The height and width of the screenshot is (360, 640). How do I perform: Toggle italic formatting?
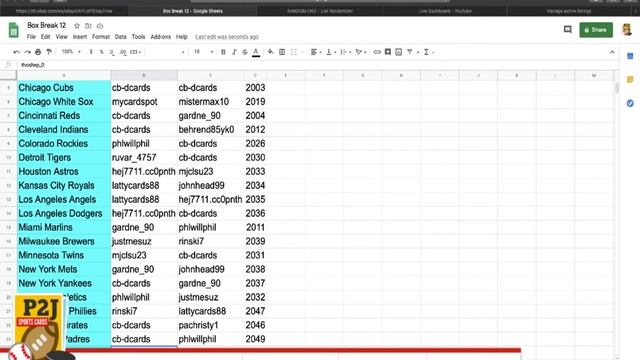coord(234,52)
